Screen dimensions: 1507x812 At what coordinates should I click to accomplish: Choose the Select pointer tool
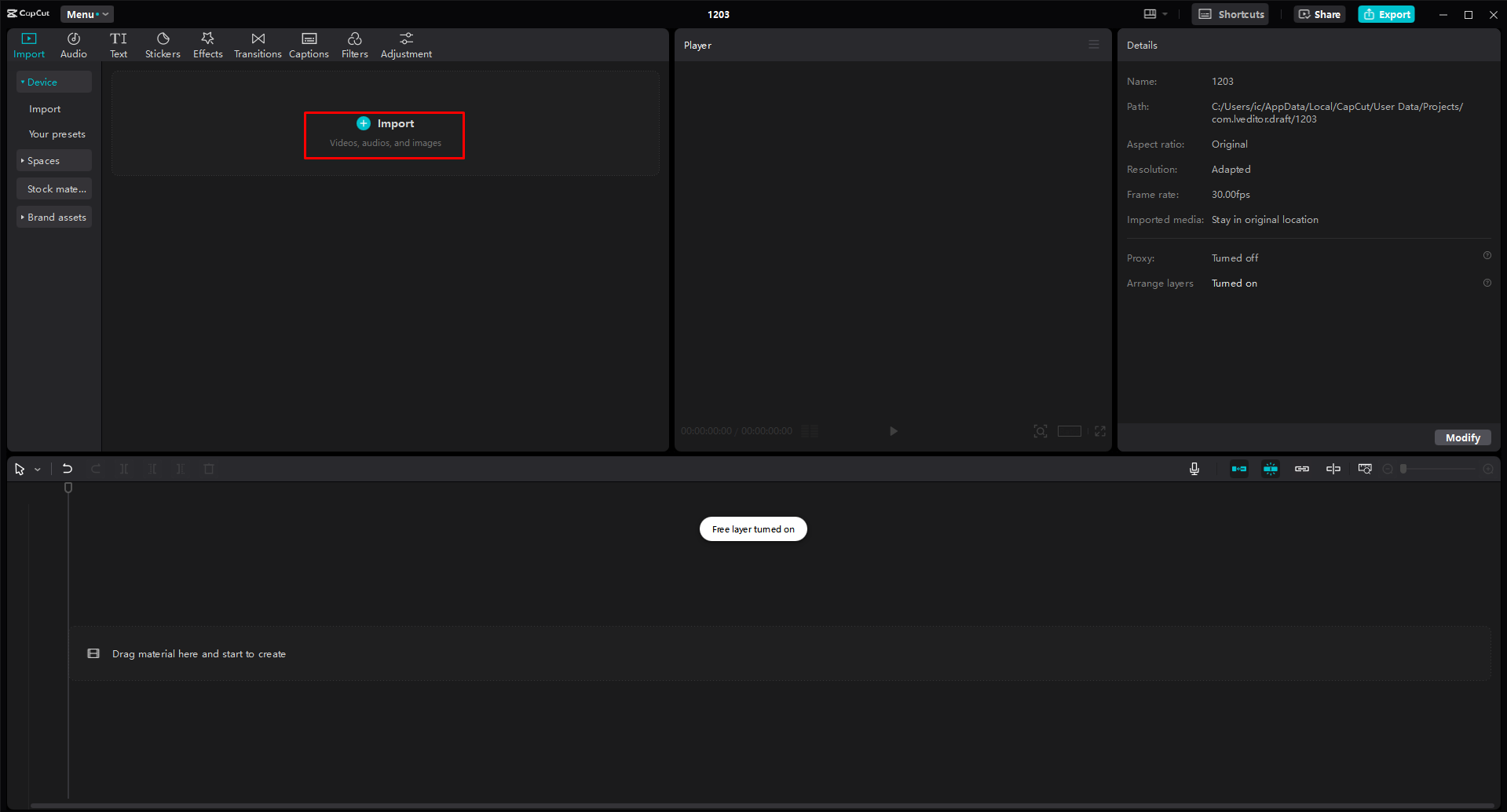point(20,469)
